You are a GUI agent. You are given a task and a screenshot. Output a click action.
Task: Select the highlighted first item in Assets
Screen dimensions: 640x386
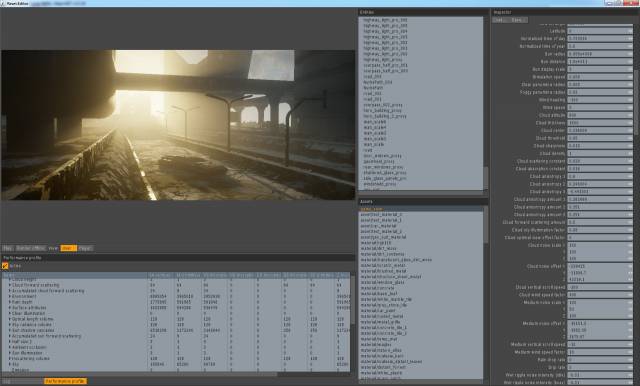click(x=420, y=209)
